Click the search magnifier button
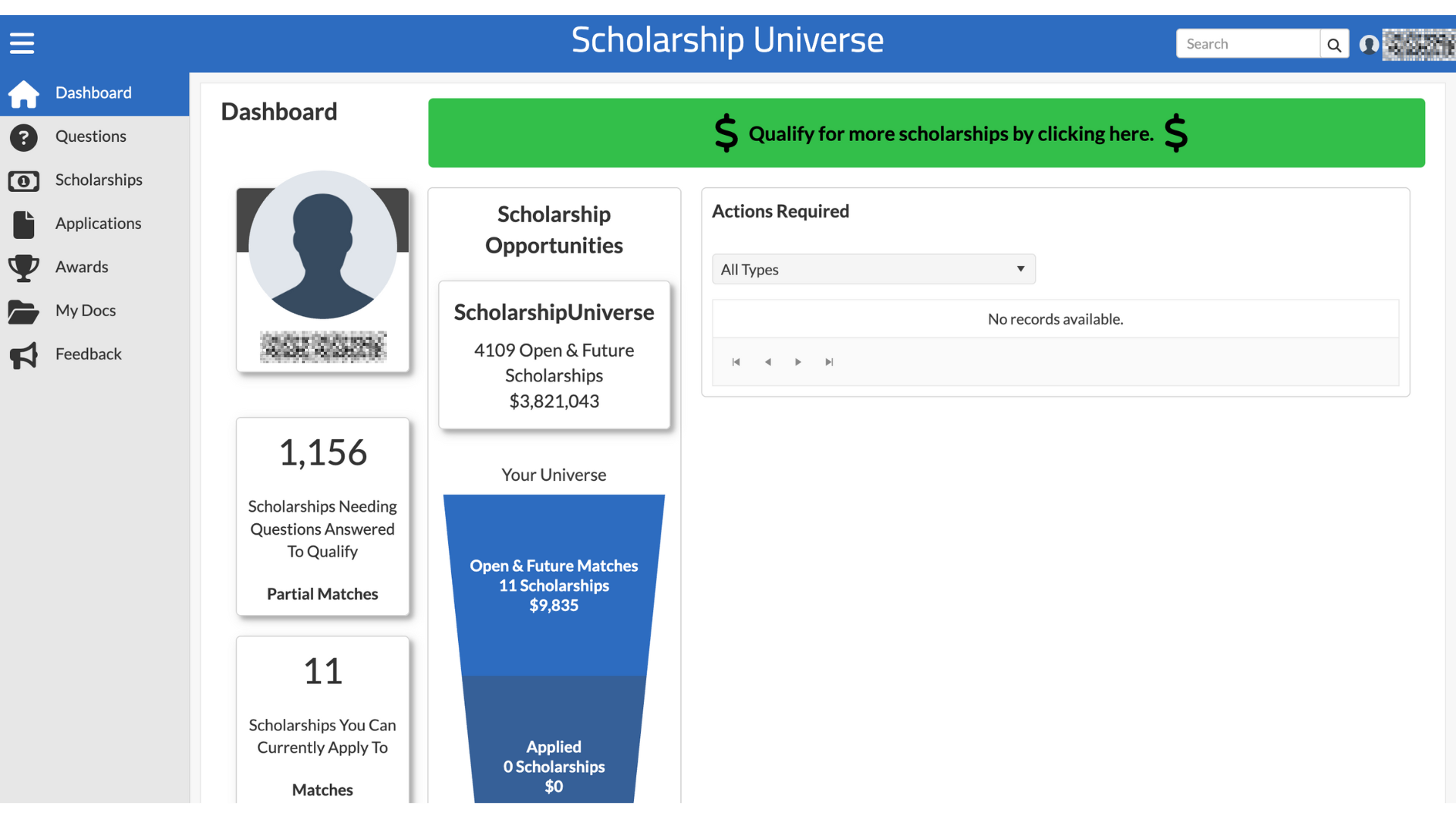Viewport: 1456px width, 819px height. tap(1334, 45)
